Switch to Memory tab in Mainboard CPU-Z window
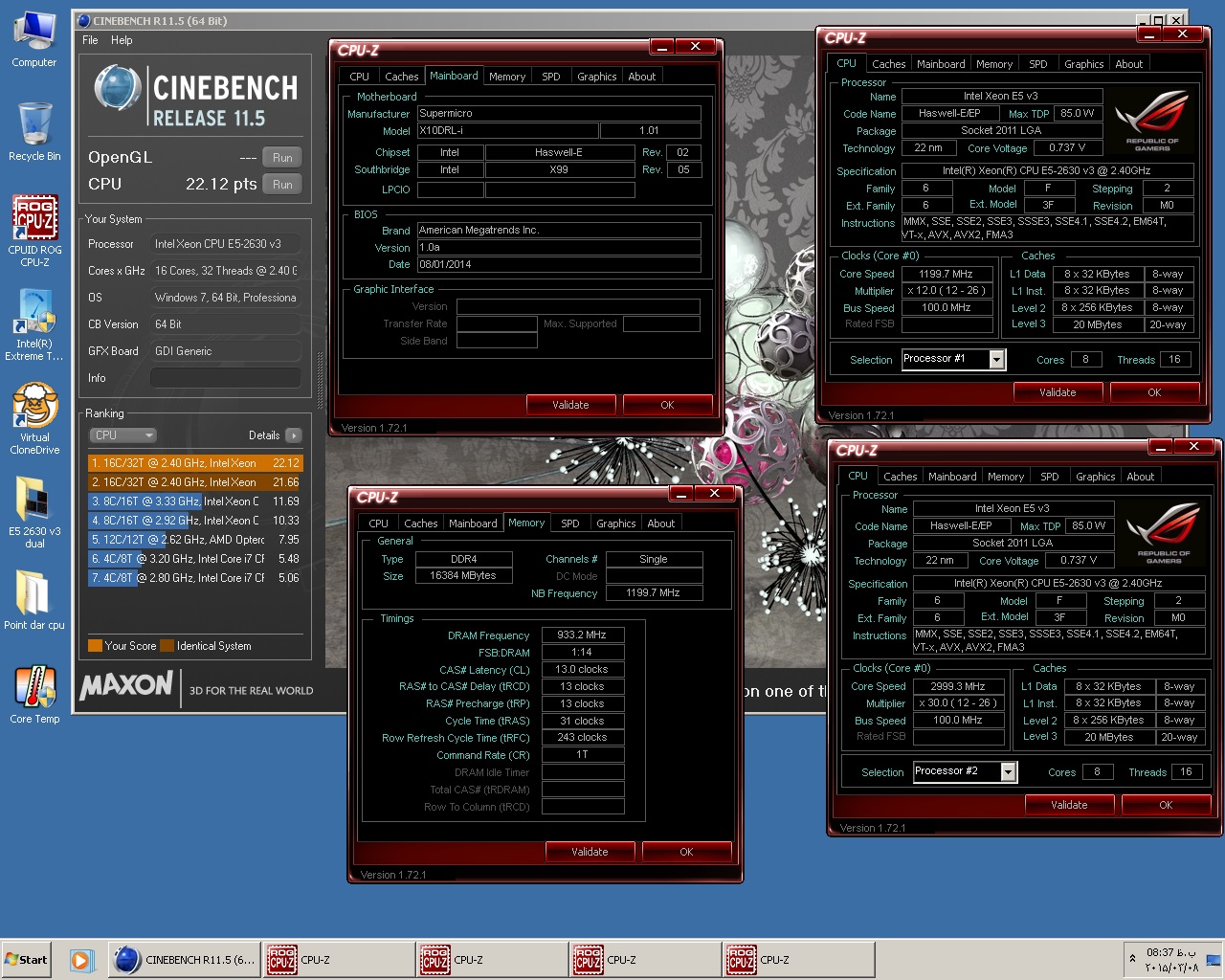This screenshot has height=980, width=1225. [x=507, y=77]
